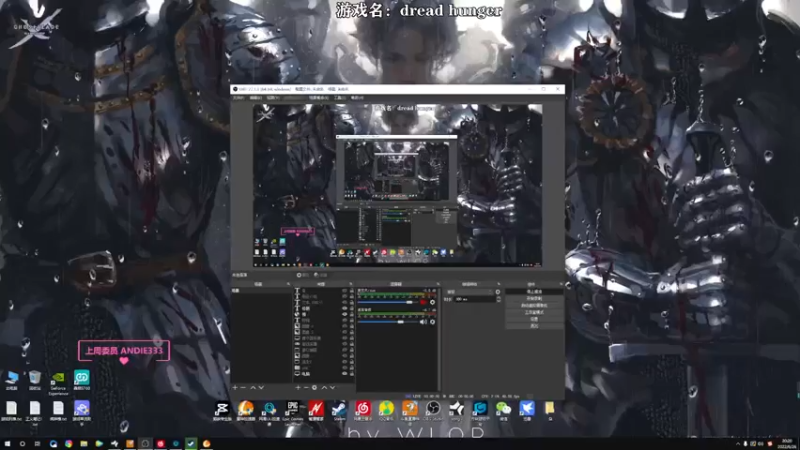
Task: Undock the Scenes panel using its header icon
Action: (288, 284)
